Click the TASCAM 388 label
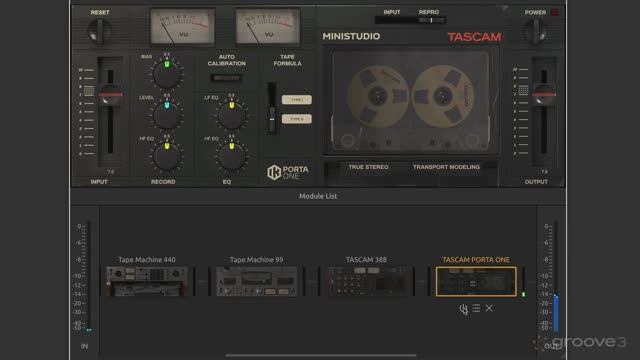This screenshot has width=640, height=360. pos(366,260)
